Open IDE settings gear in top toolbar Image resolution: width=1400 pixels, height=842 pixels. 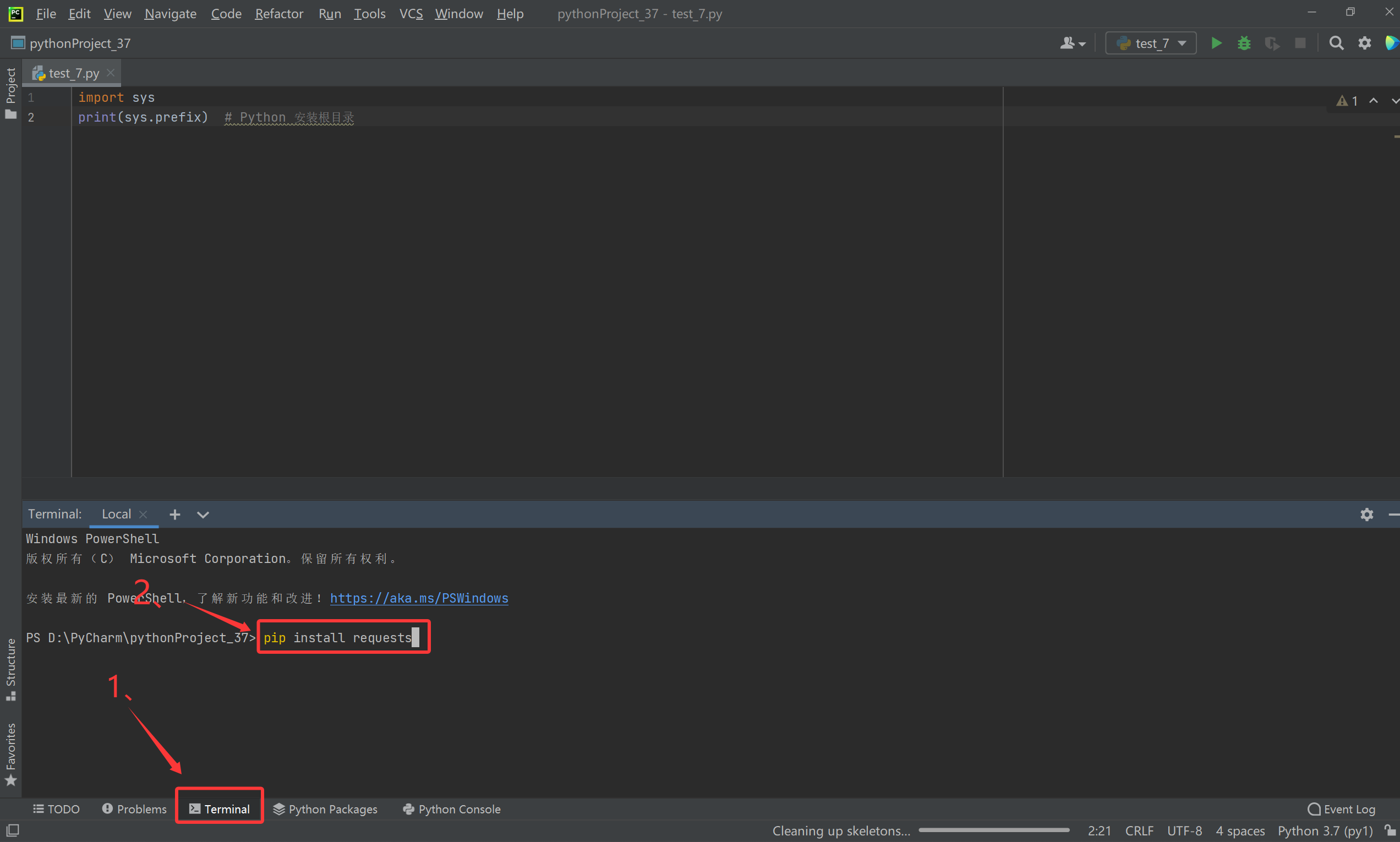coord(1364,43)
